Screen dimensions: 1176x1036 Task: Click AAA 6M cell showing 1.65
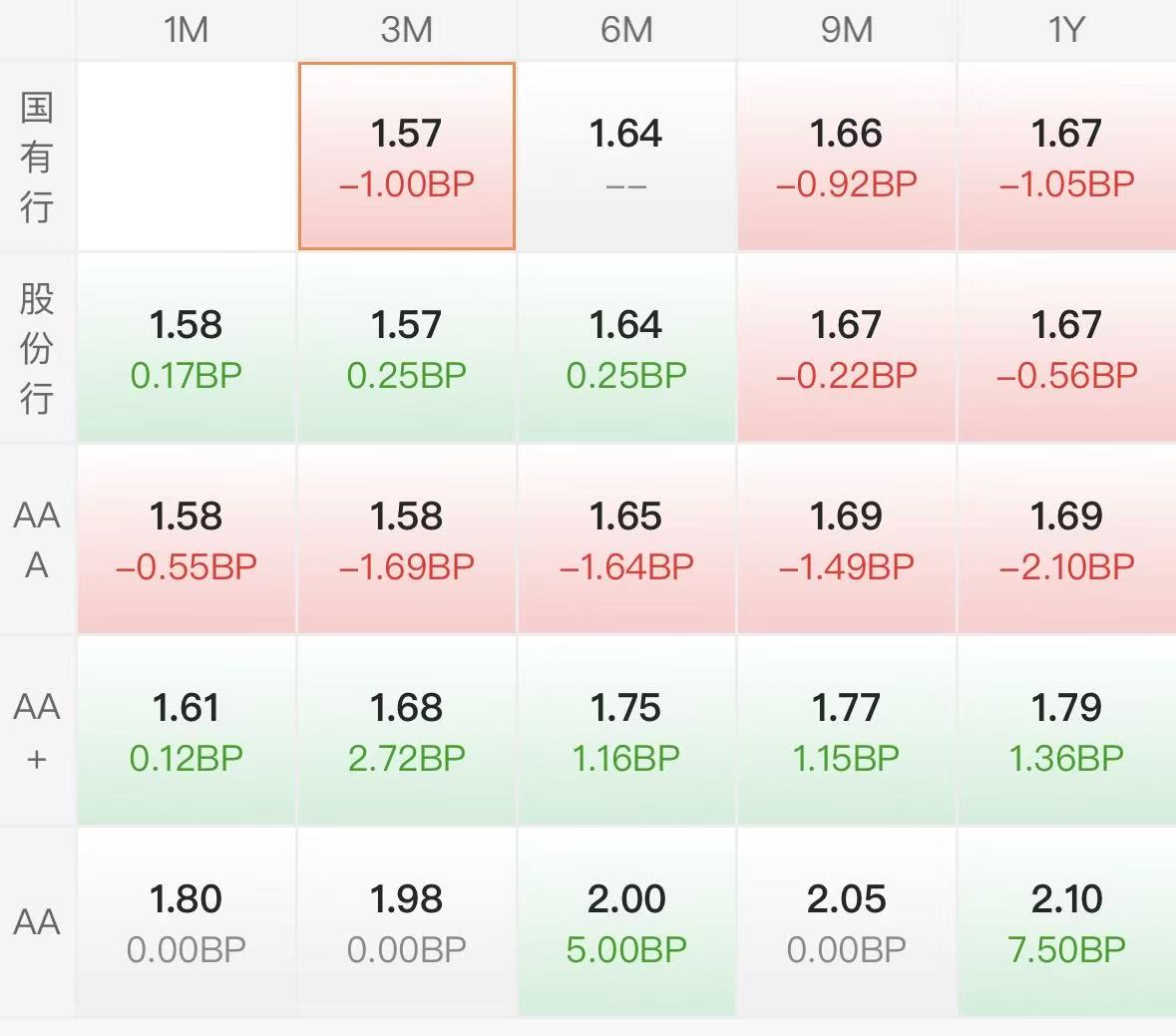626,539
